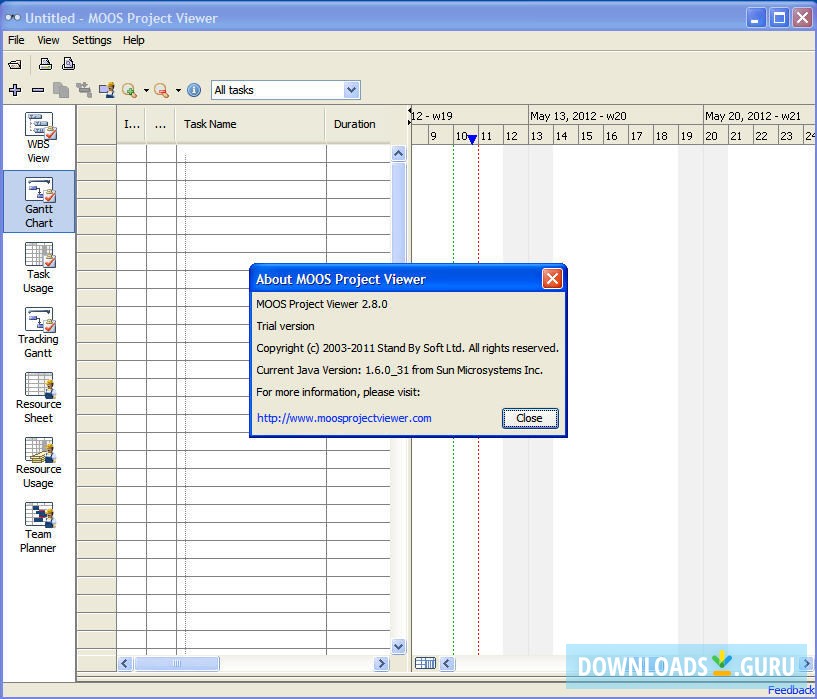Expand the All tasks filter dropdown

(x=351, y=90)
